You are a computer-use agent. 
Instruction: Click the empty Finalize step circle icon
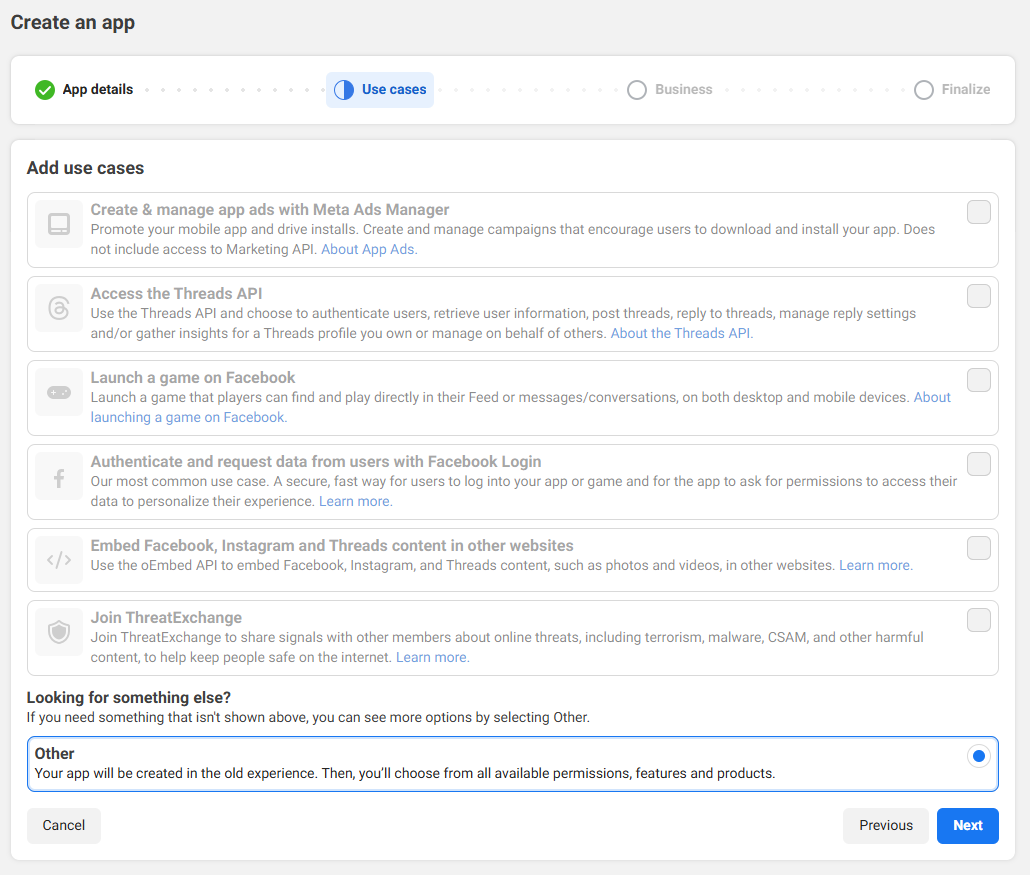(x=924, y=90)
